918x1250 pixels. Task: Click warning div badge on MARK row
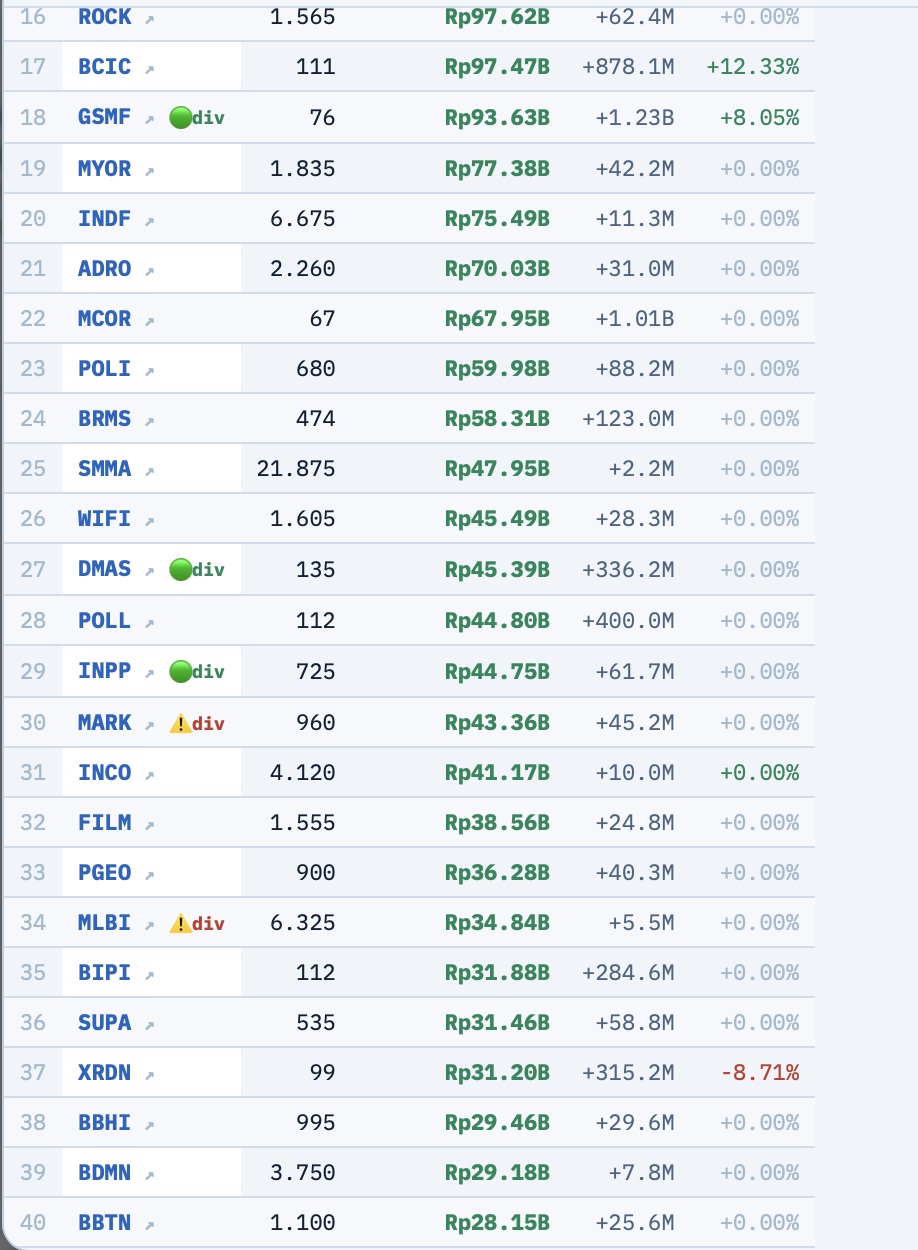click(197, 723)
